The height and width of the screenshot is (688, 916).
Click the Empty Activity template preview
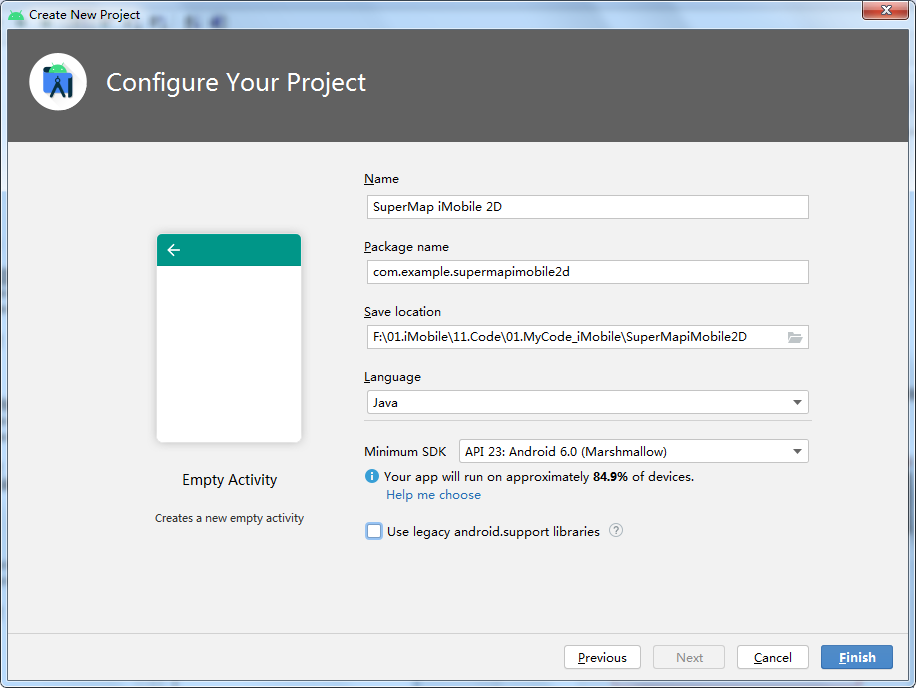click(229, 338)
